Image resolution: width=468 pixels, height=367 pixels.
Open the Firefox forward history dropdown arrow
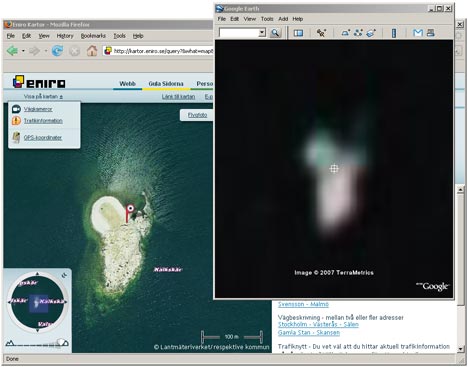45,51
